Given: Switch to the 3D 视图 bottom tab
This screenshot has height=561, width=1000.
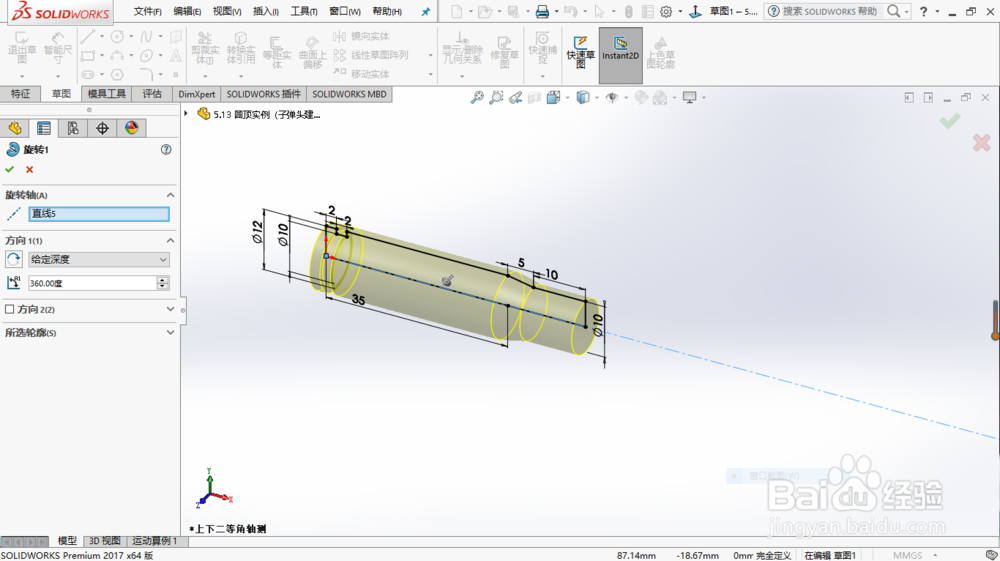Looking at the screenshot, I should tap(105, 541).
